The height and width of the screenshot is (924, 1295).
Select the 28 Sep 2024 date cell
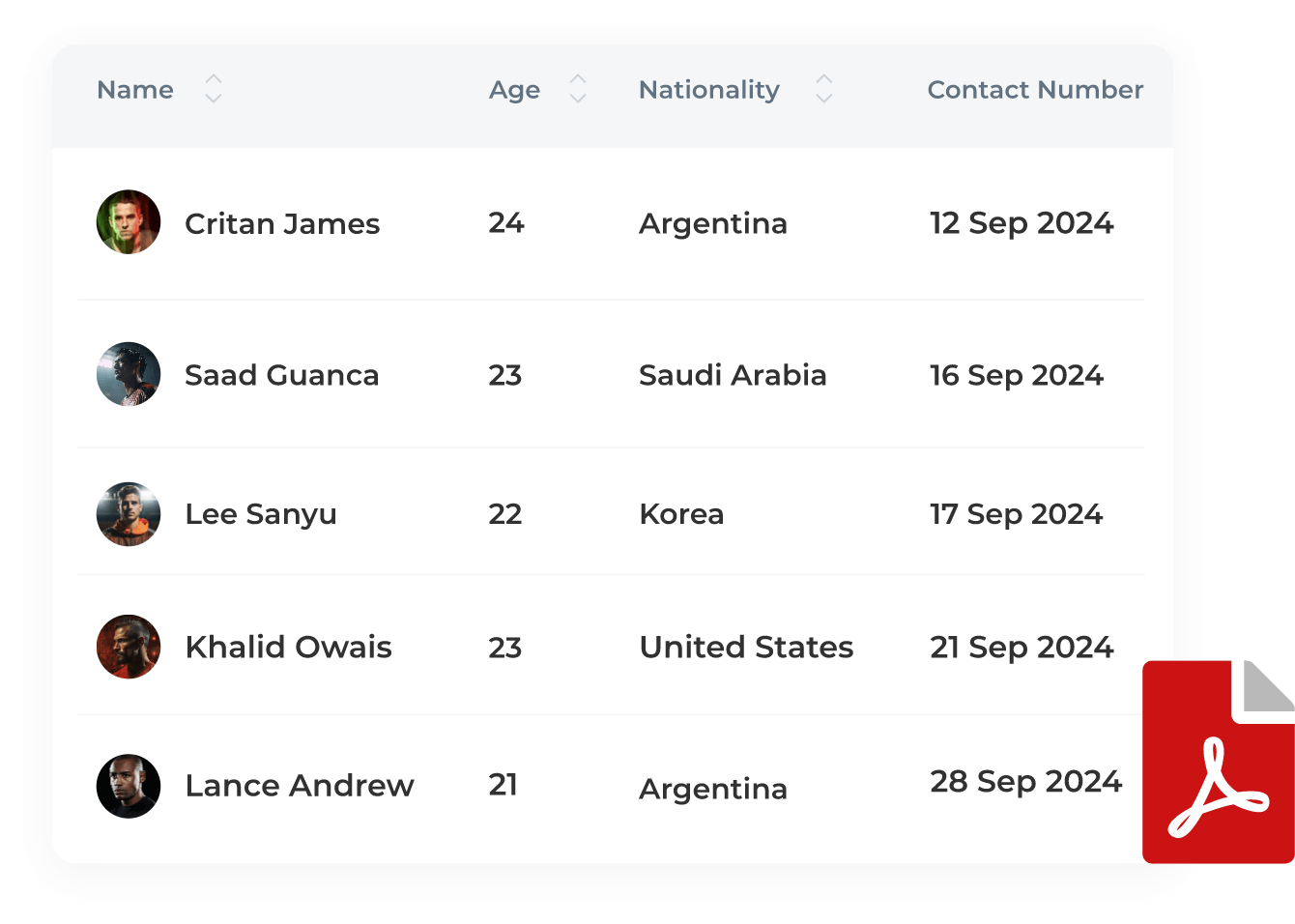point(1025,781)
